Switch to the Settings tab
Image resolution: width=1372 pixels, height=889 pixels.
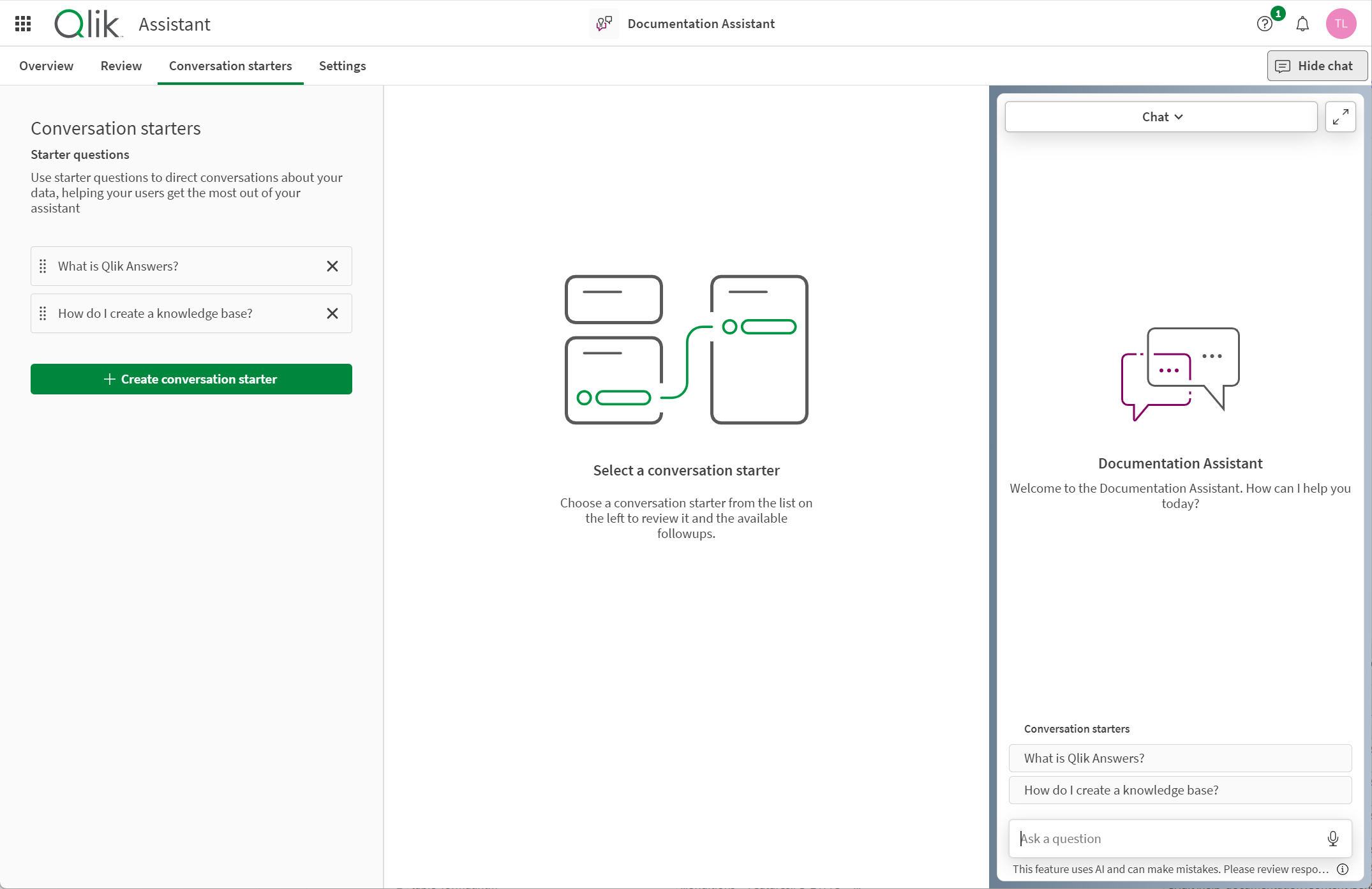(342, 65)
